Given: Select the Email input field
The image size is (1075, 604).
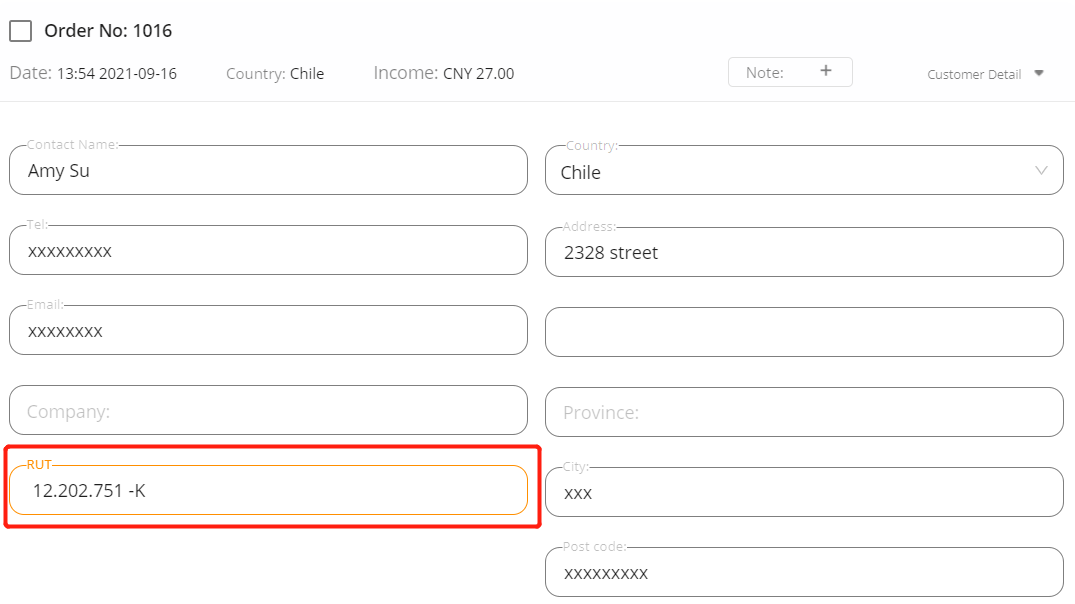Looking at the screenshot, I should [268, 330].
